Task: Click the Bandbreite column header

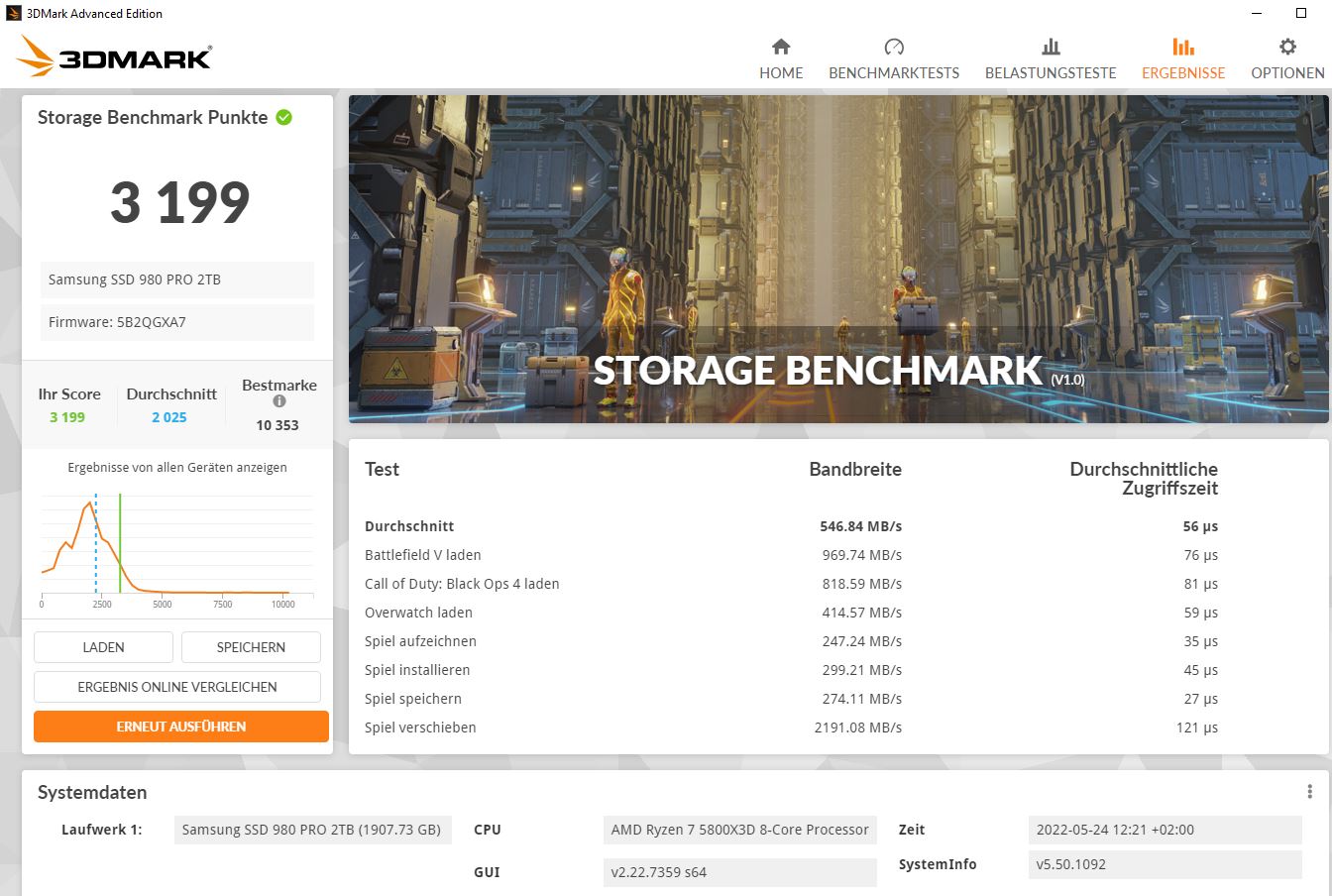Action: point(855,469)
